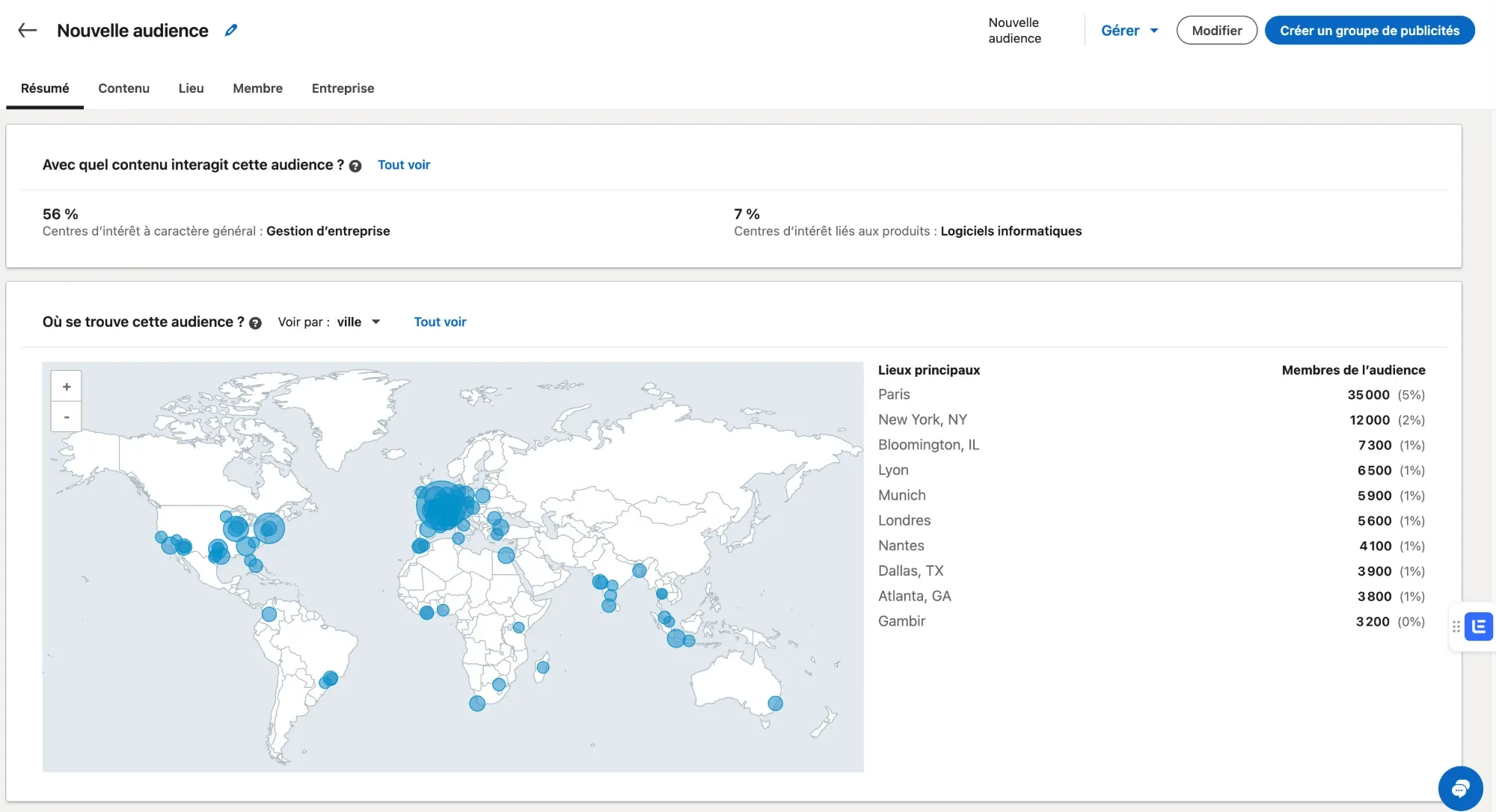Click 'Gestion d'entreprise' interest text
Image resolution: width=1496 pixels, height=812 pixels.
(x=328, y=231)
